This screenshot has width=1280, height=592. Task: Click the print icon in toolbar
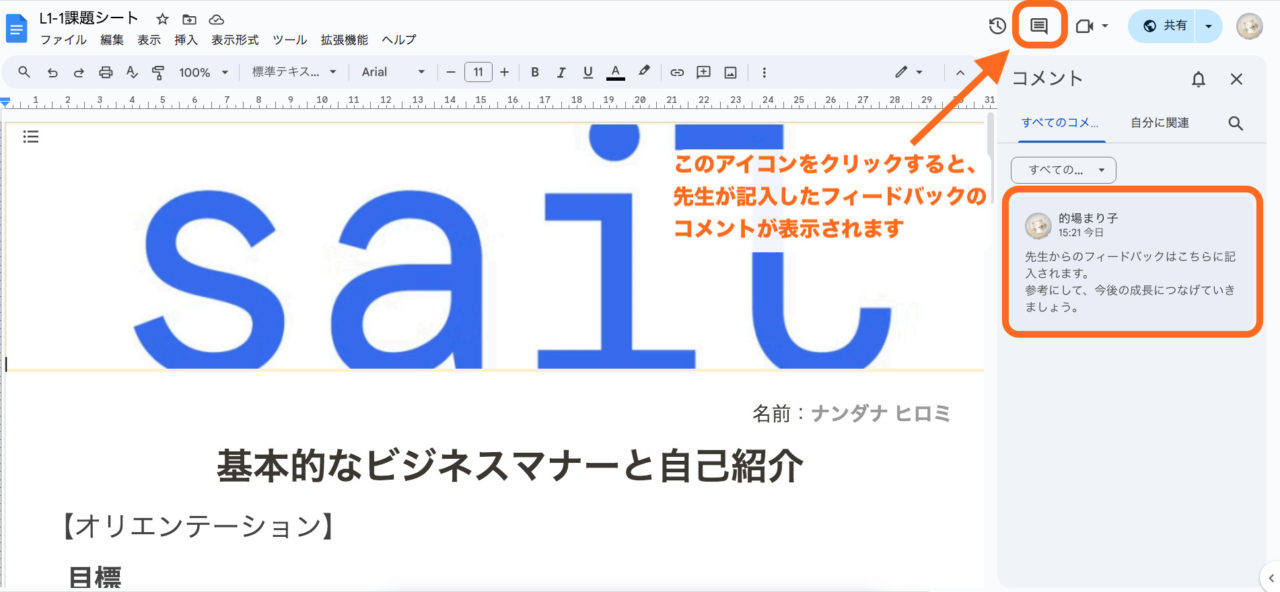pyautogui.click(x=105, y=72)
